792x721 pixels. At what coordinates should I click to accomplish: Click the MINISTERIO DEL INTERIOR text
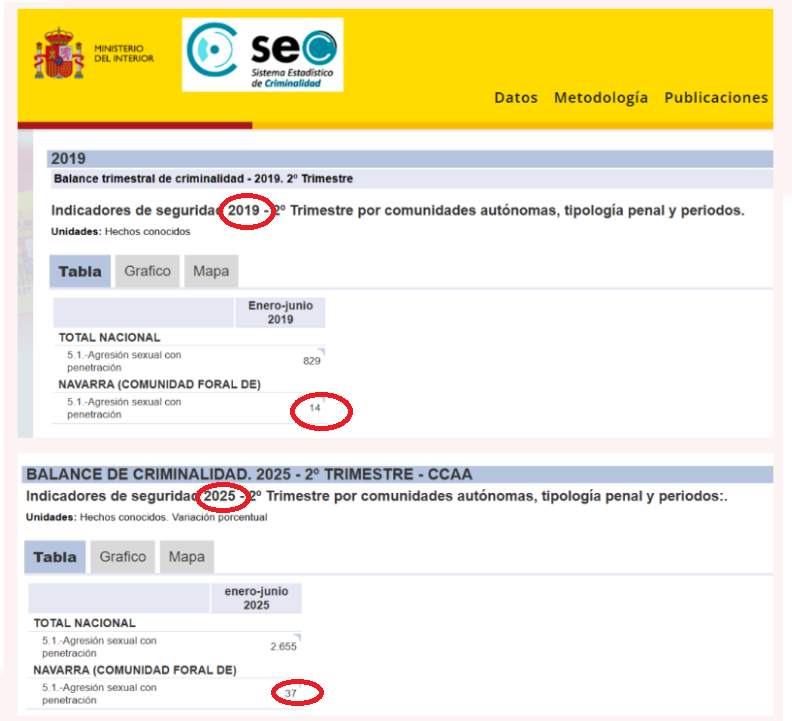(124, 54)
